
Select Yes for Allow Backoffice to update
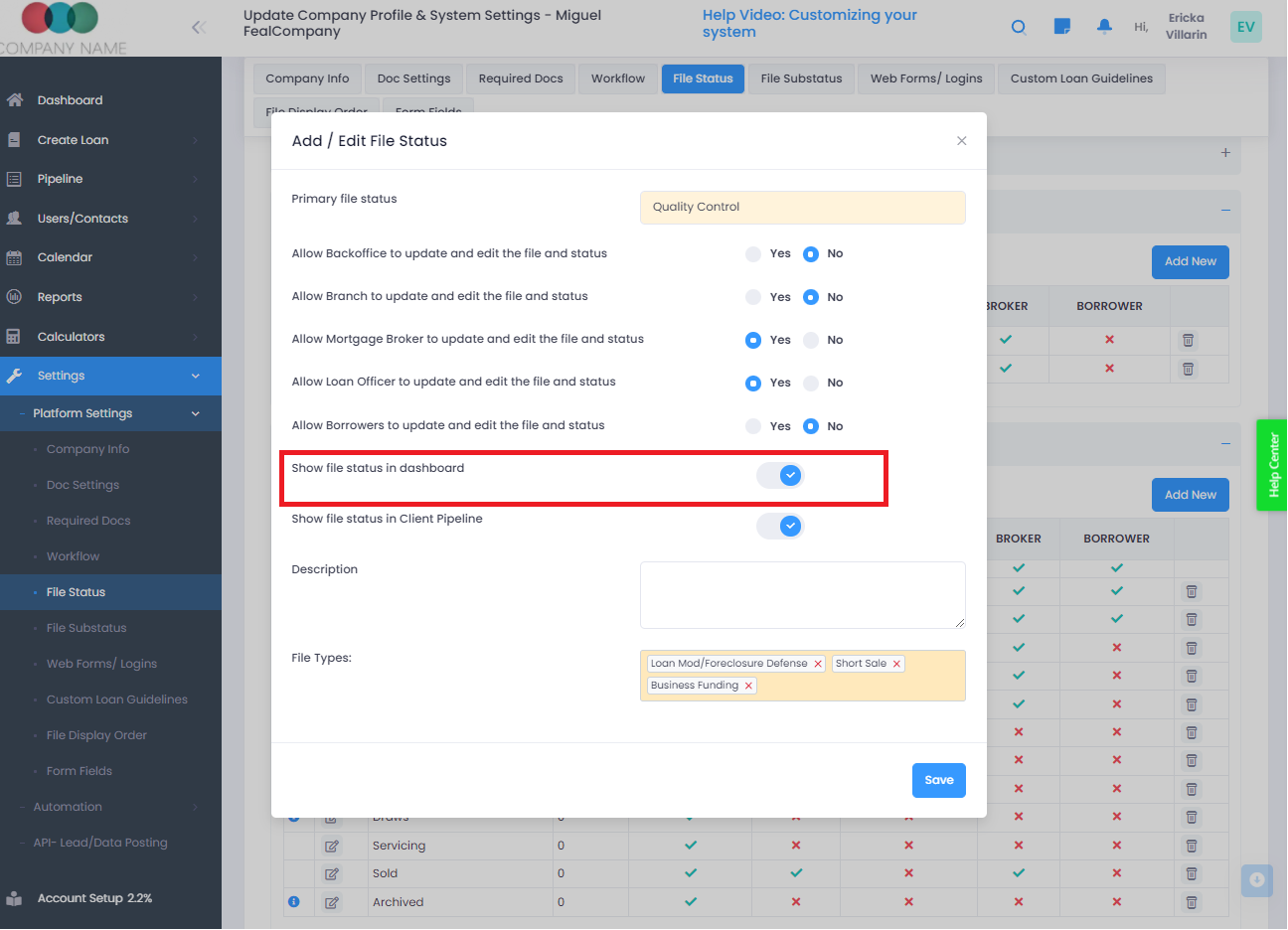click(x=753, y=253)
